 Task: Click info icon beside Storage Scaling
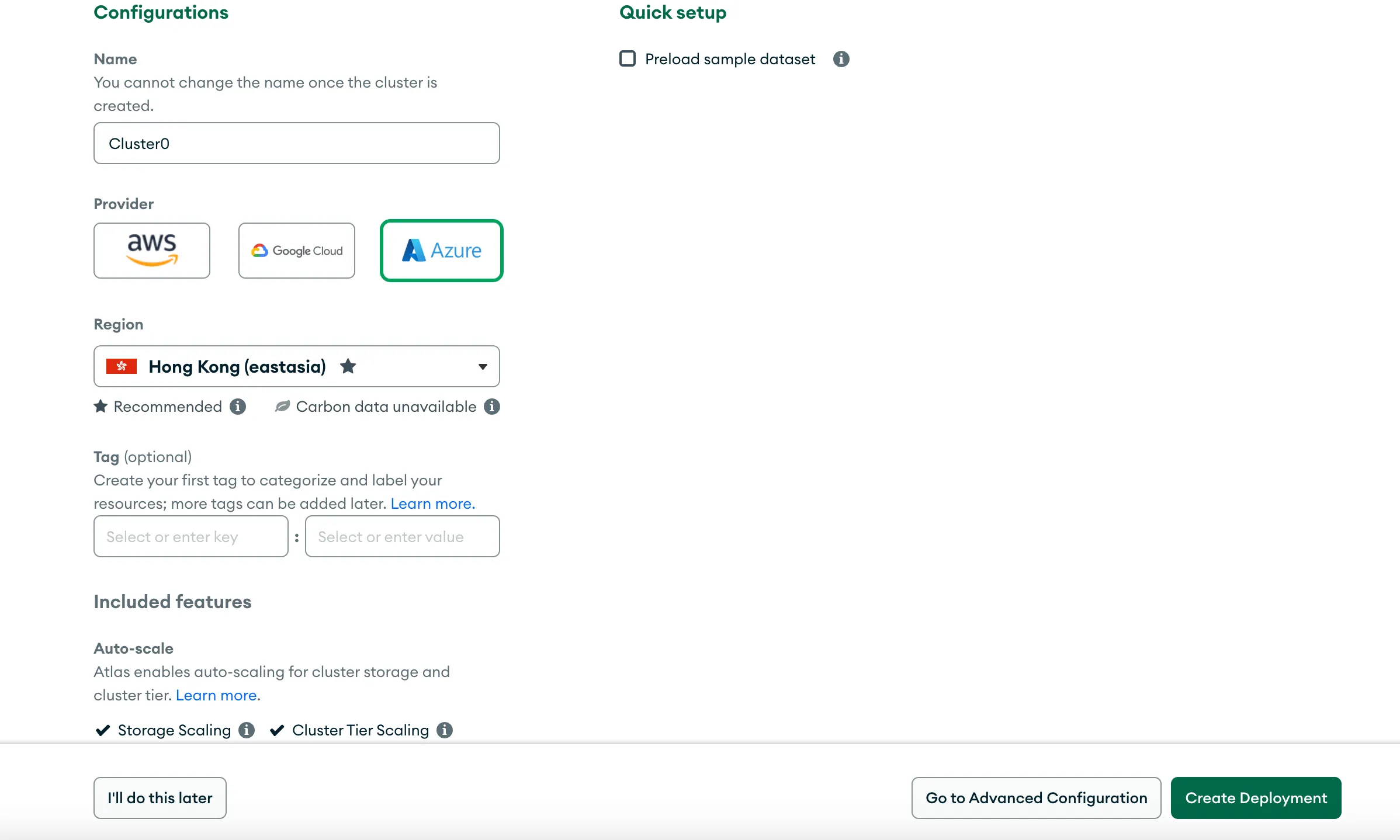coord(247,730)
